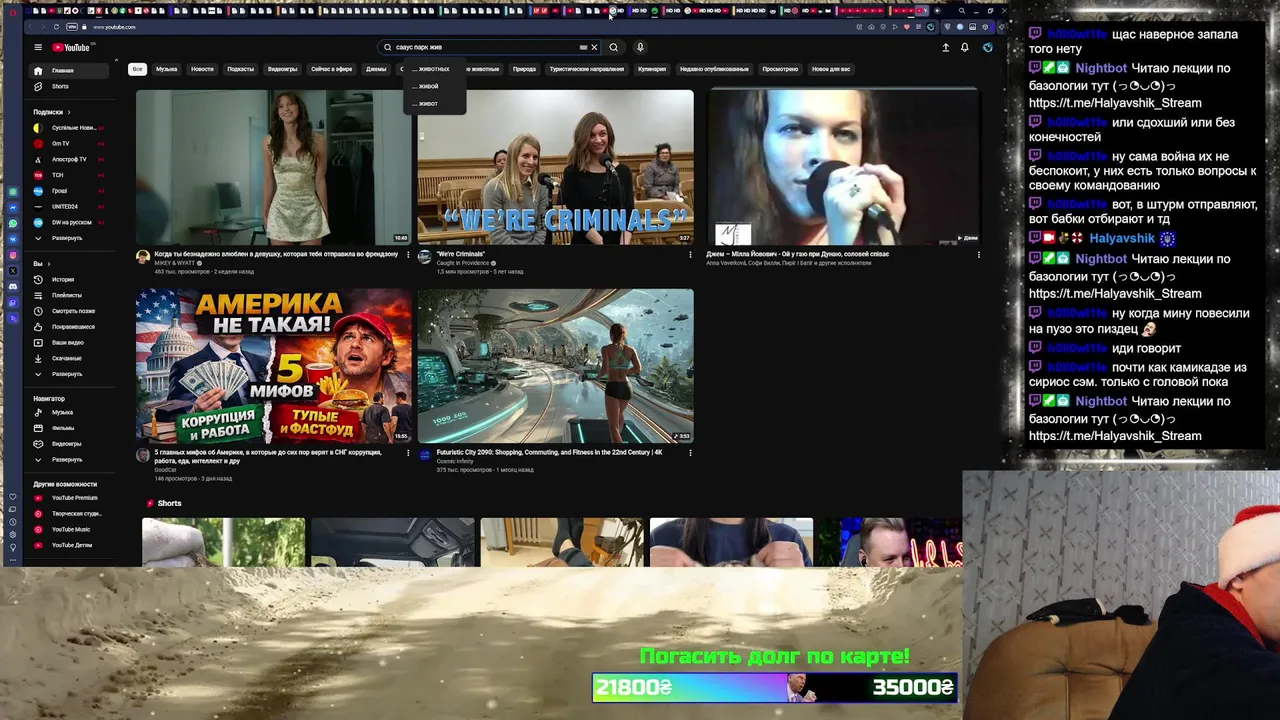Open Ваши видео in the sidebar
Image resolution: width=1280 pixels, height=720 pixels.
point(67,343)
